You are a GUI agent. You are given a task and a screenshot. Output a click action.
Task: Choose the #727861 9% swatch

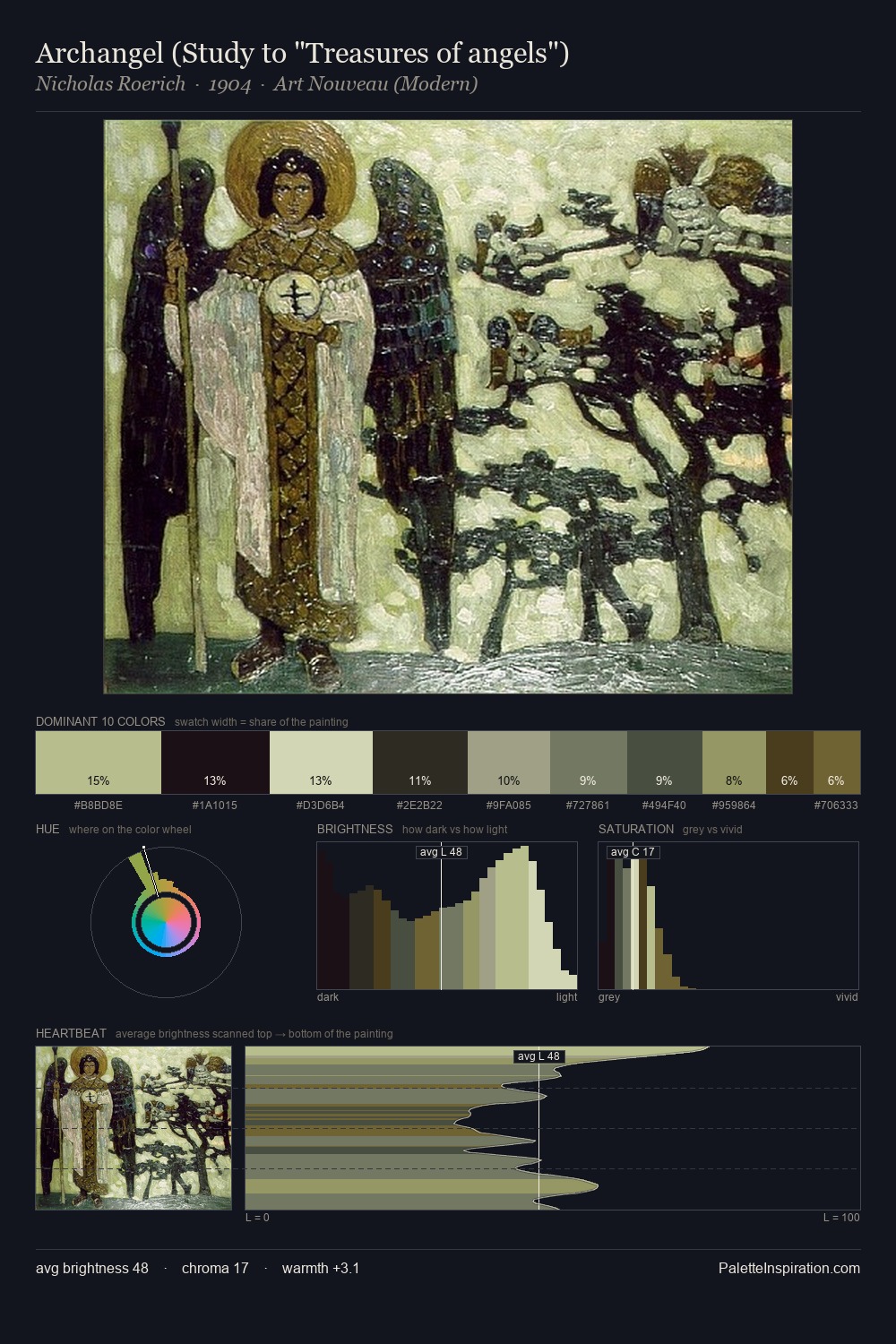tap(589, 762)
